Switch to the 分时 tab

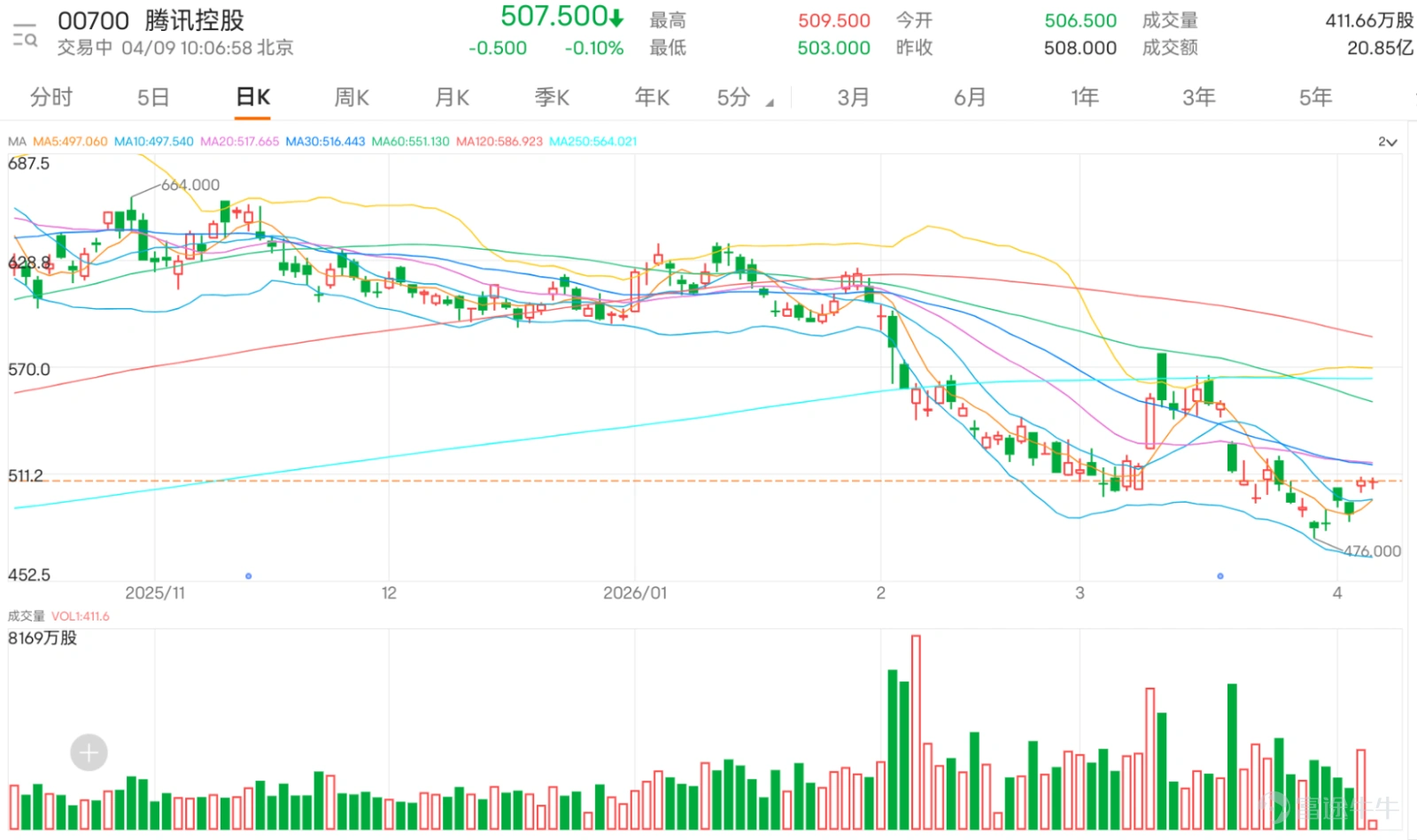[x=51, y=97]
